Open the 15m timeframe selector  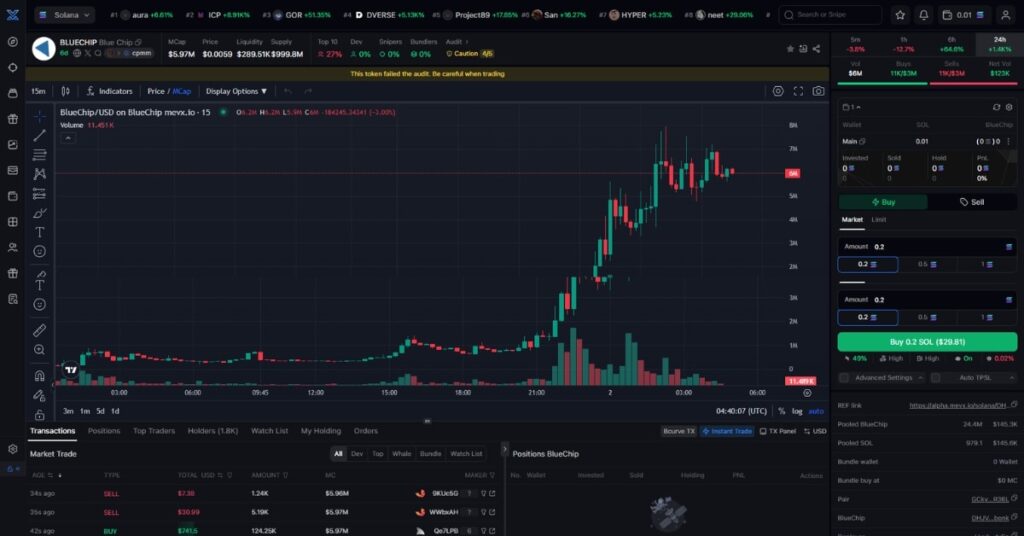coord(39,91)
